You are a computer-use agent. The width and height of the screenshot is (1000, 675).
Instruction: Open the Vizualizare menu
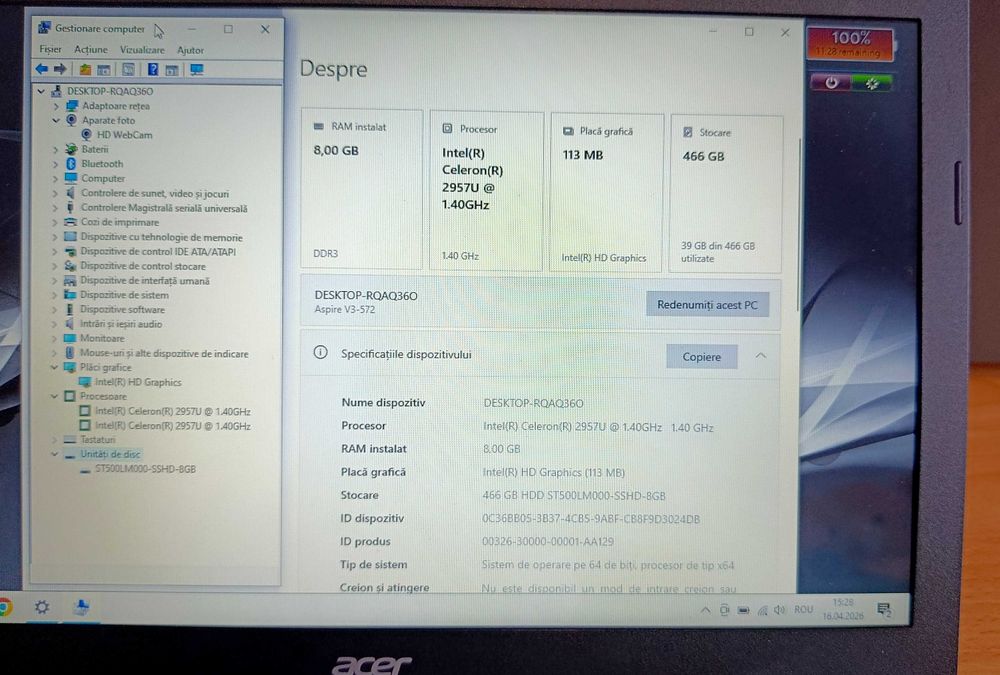[142, 50]
